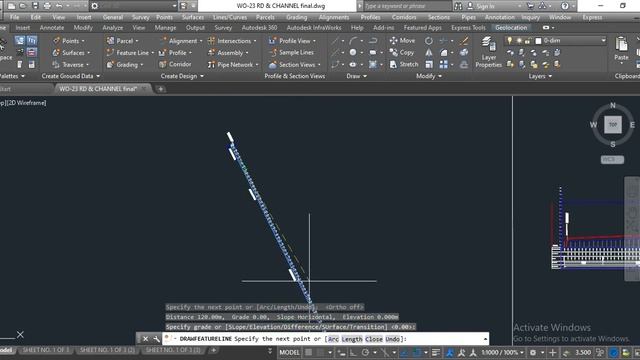Screen dimensions: 640x360
Task: Choose the Undo command option
Action: tap(392, 339)
